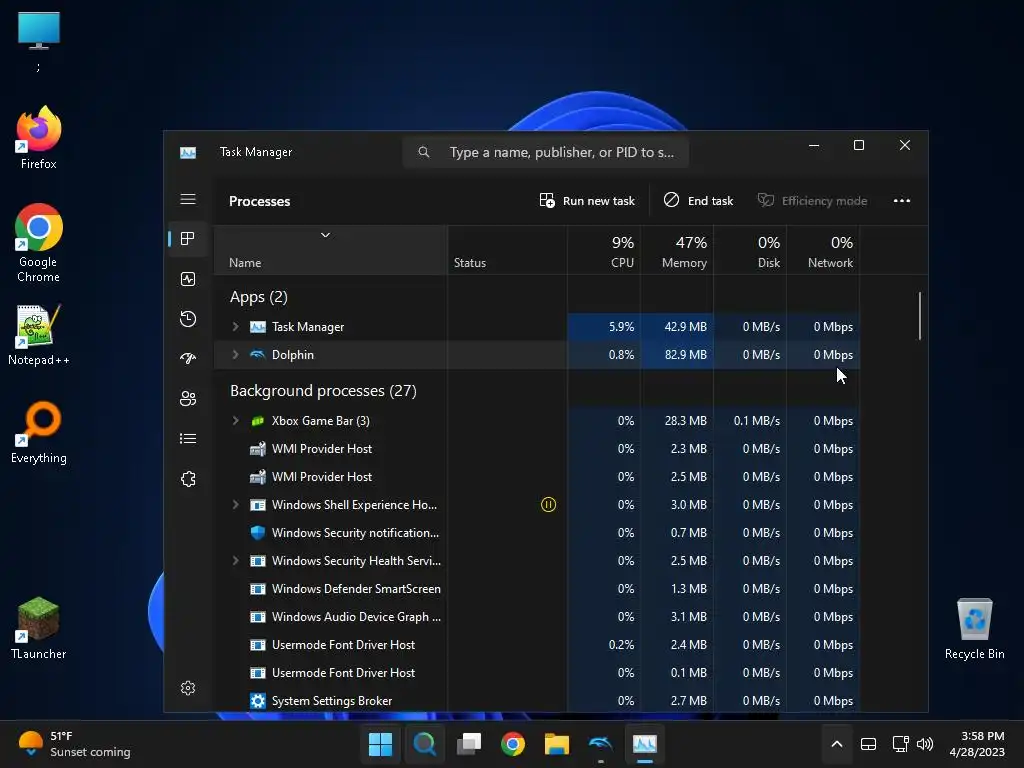This screenshot has height=768, width=1024.
Task: Select the first WMI Provider Host row (2.3 MB)
Action: pos(536,449)
